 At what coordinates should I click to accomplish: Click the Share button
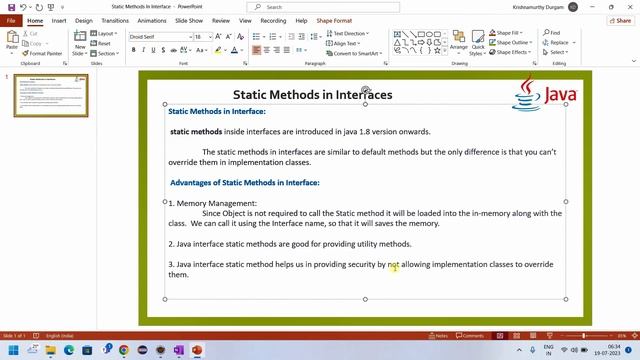(x=620, y=20)
